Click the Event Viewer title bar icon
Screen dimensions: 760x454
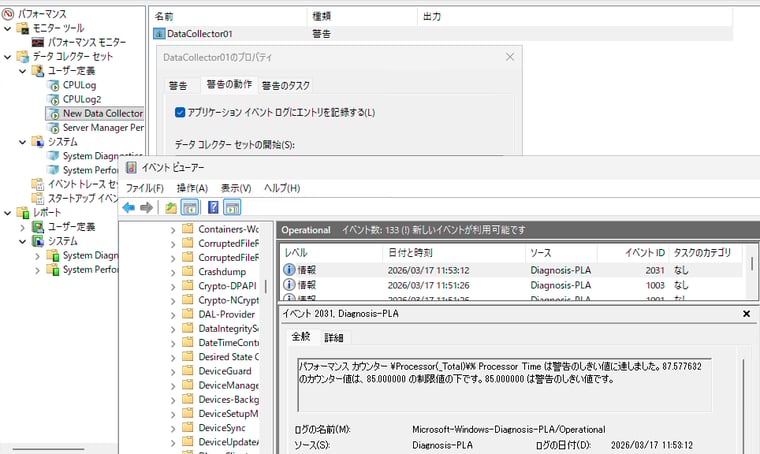[x=131, y=168]
